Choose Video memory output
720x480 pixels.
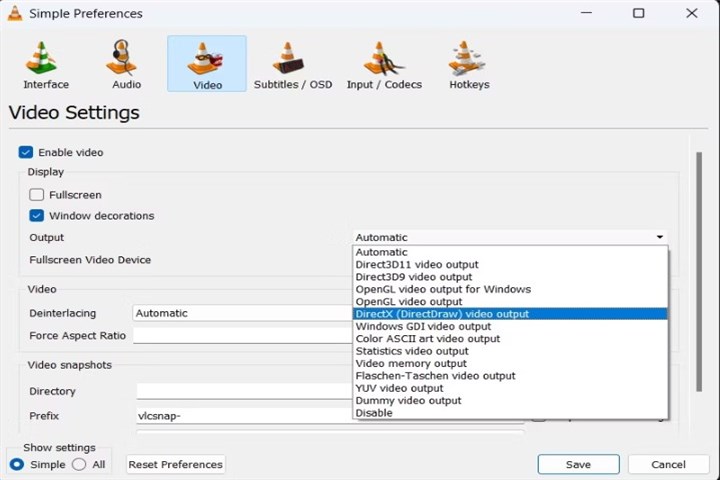(x=510, y=364)
